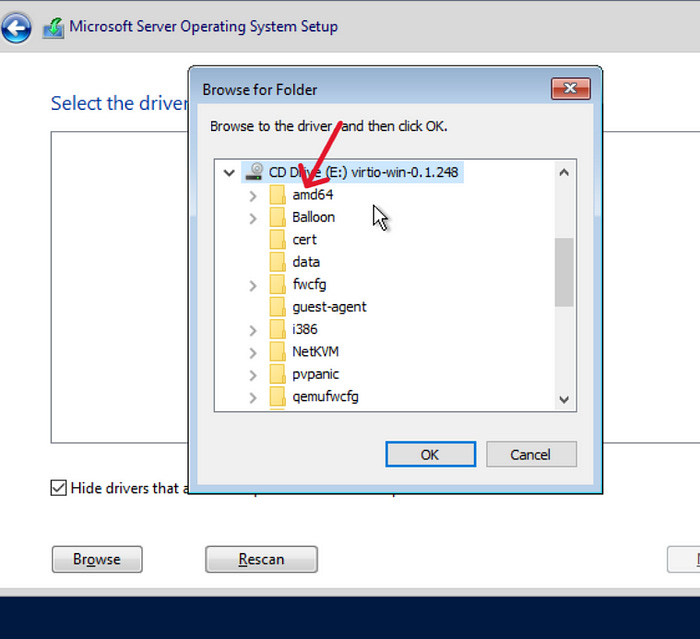This screenshot has width=700, height=639.
Task: Confirm folder selection with OK
Action: pos(430,455)
